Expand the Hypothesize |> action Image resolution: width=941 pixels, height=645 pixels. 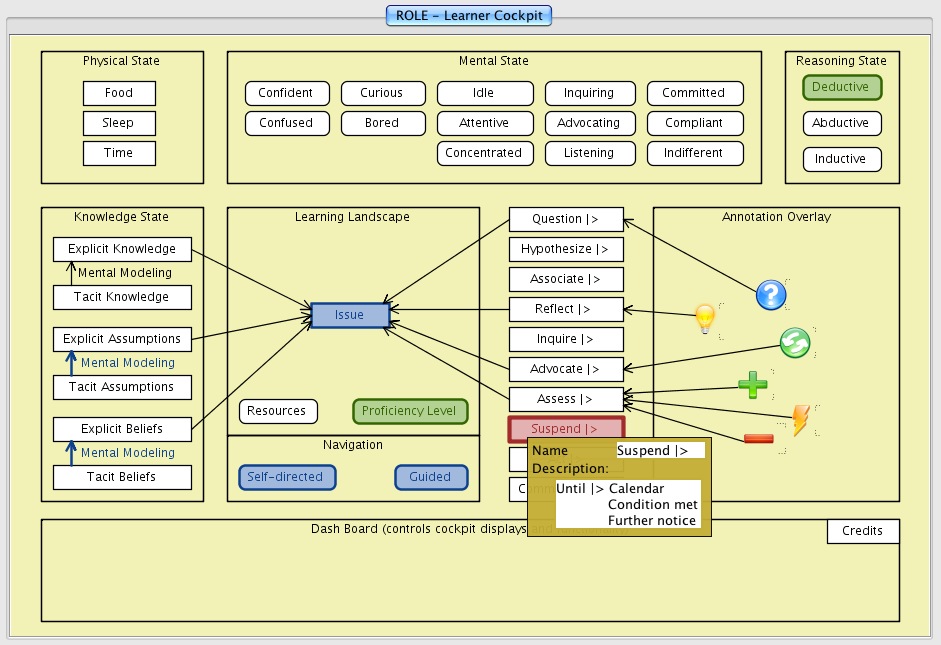click(x=565, y=249)
